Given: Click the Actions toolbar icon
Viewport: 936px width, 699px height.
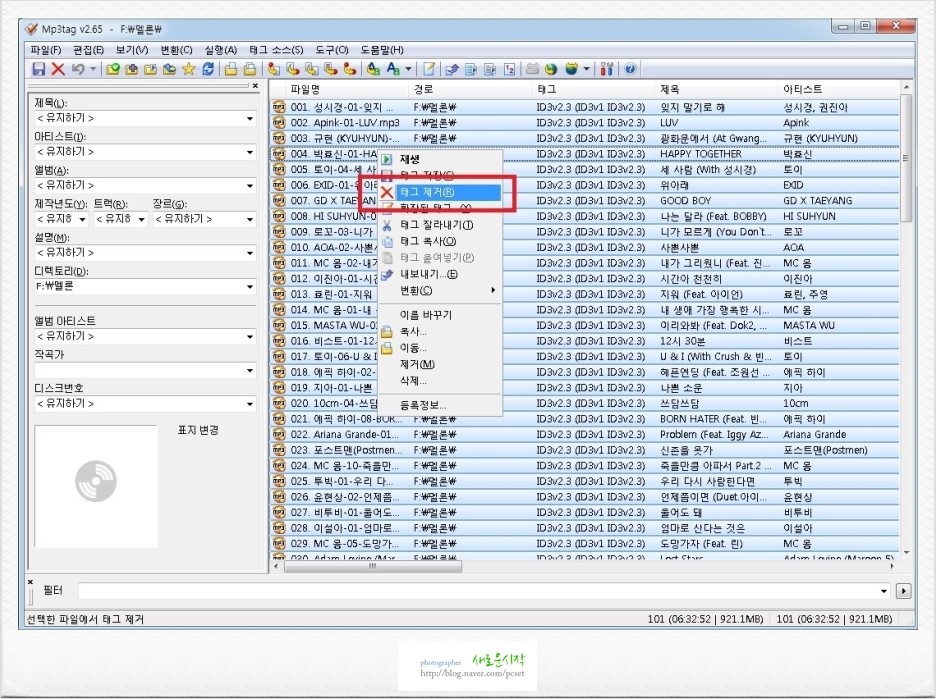Looking at the screenshot, I should (x=374, y=69).
